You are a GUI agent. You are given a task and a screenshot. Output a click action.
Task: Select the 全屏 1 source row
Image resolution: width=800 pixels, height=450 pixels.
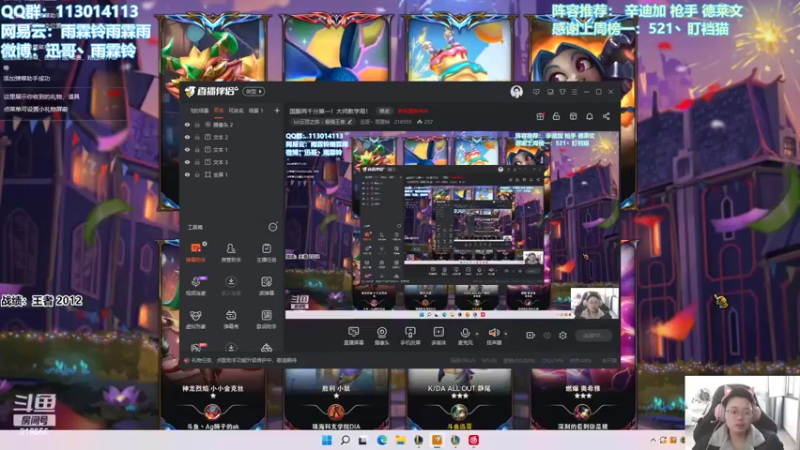[x=231, y=174]
